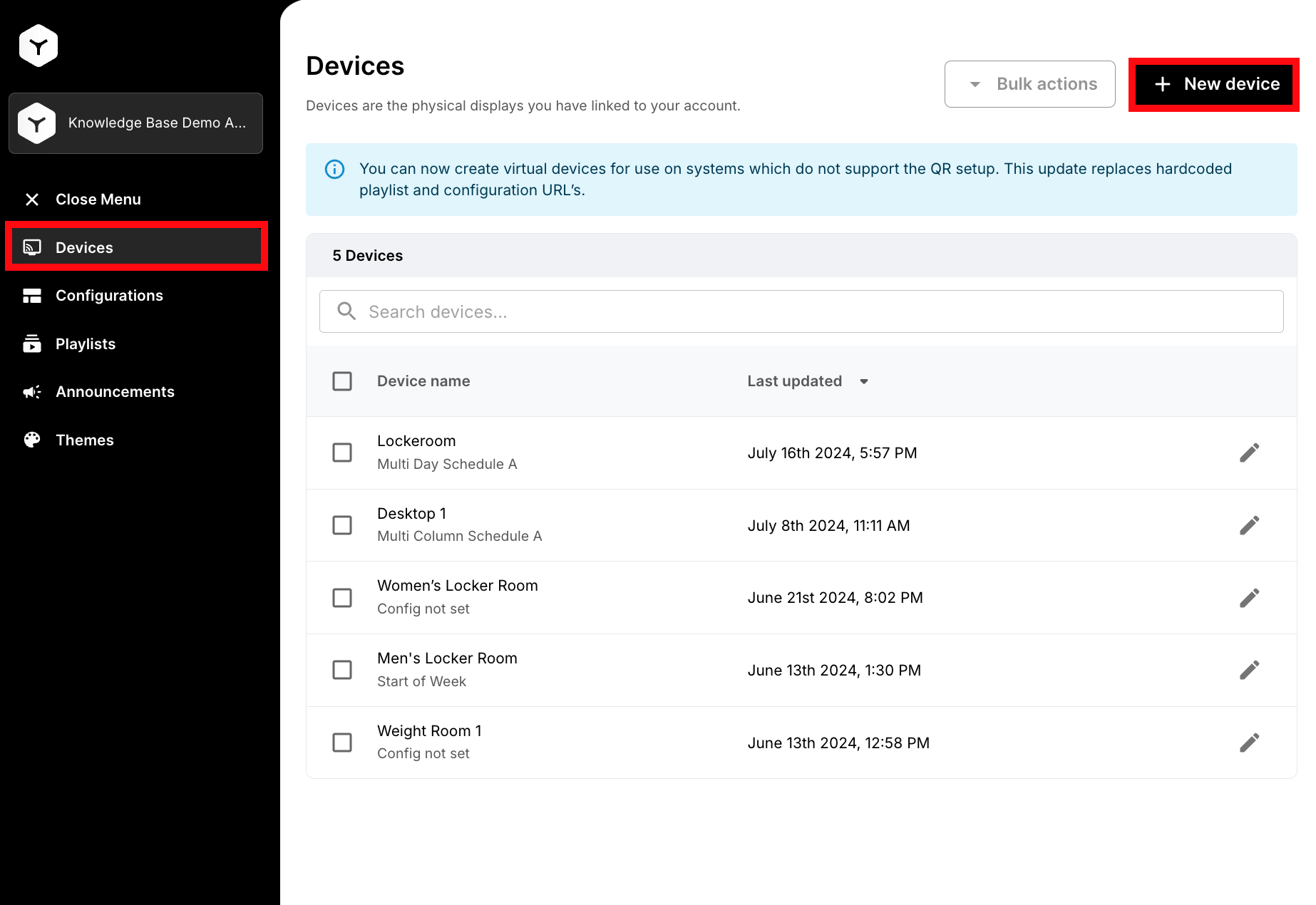Open the Knowledge Base Demo account switcher
The width and height of the screenshot is (1316, 905).
135,123
